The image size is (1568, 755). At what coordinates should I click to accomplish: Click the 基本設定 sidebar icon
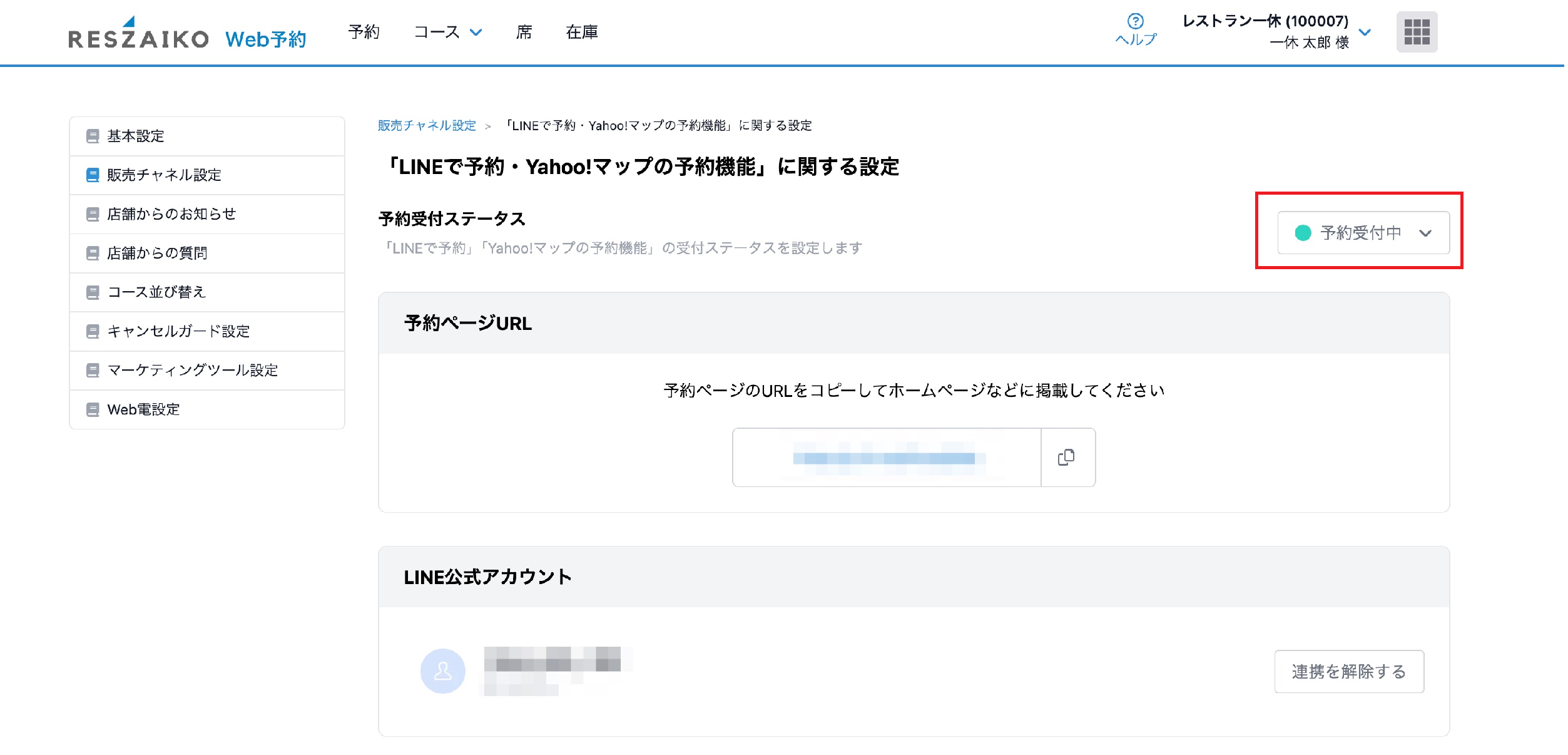[x=93, y=136]
